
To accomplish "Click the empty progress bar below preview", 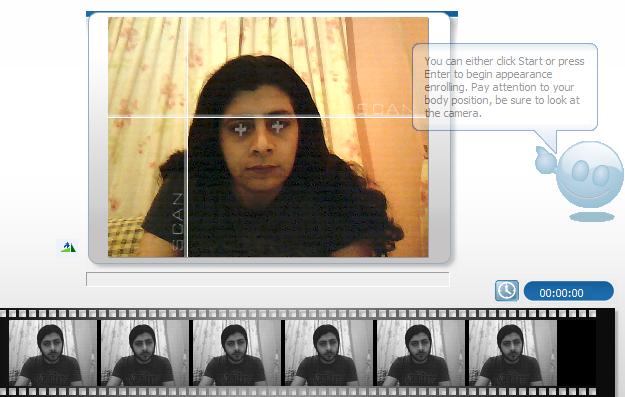I will (x=267, y=279).
